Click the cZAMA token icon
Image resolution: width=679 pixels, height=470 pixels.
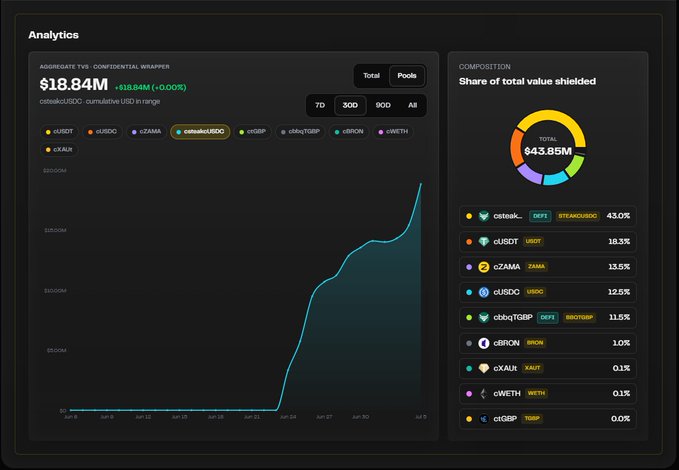(484, 267)
